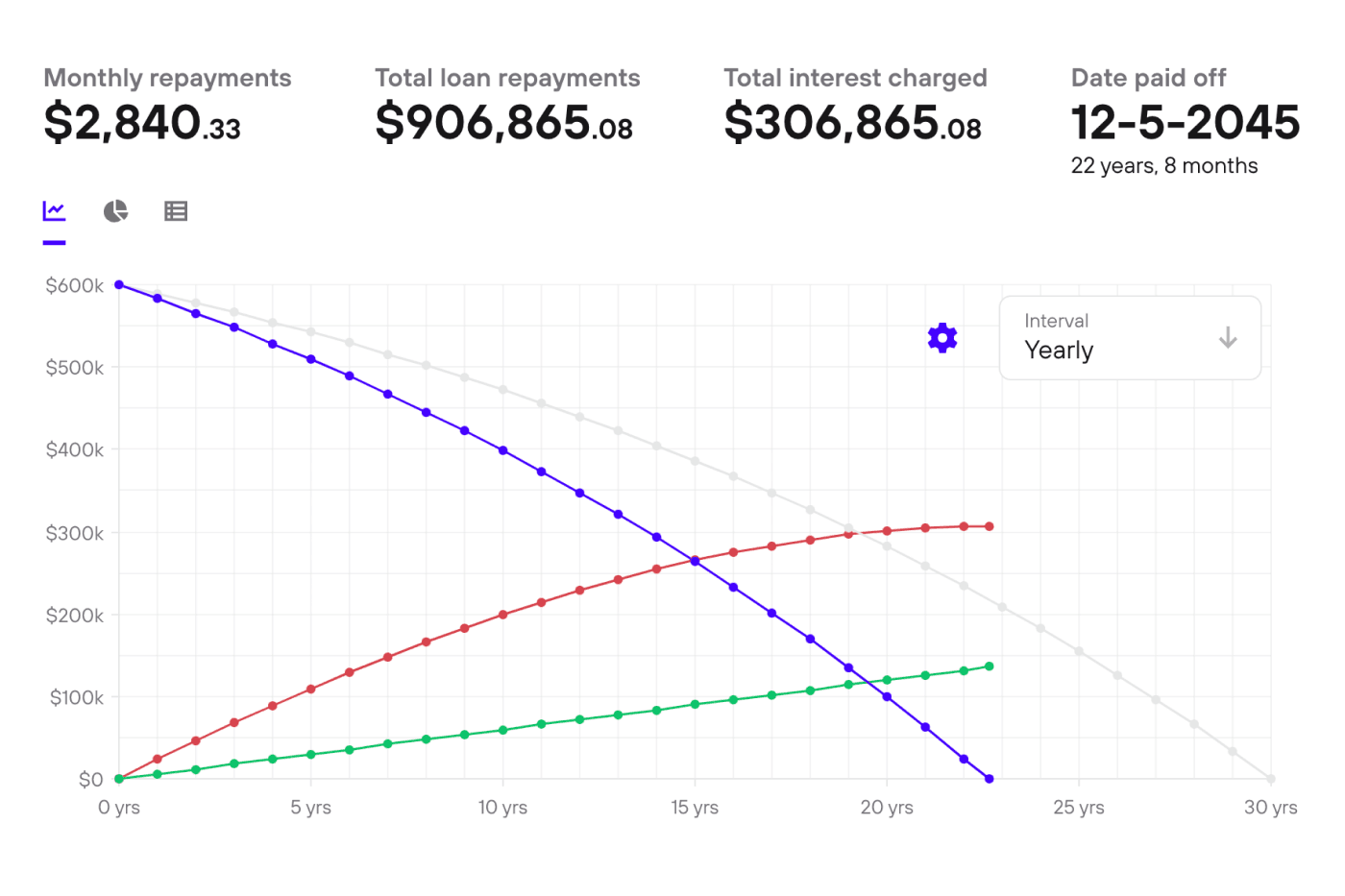Image resolution: width=1345 pixels, height=896 pixels.
Task: Open the Interval dropdown
Action: 1129,338
